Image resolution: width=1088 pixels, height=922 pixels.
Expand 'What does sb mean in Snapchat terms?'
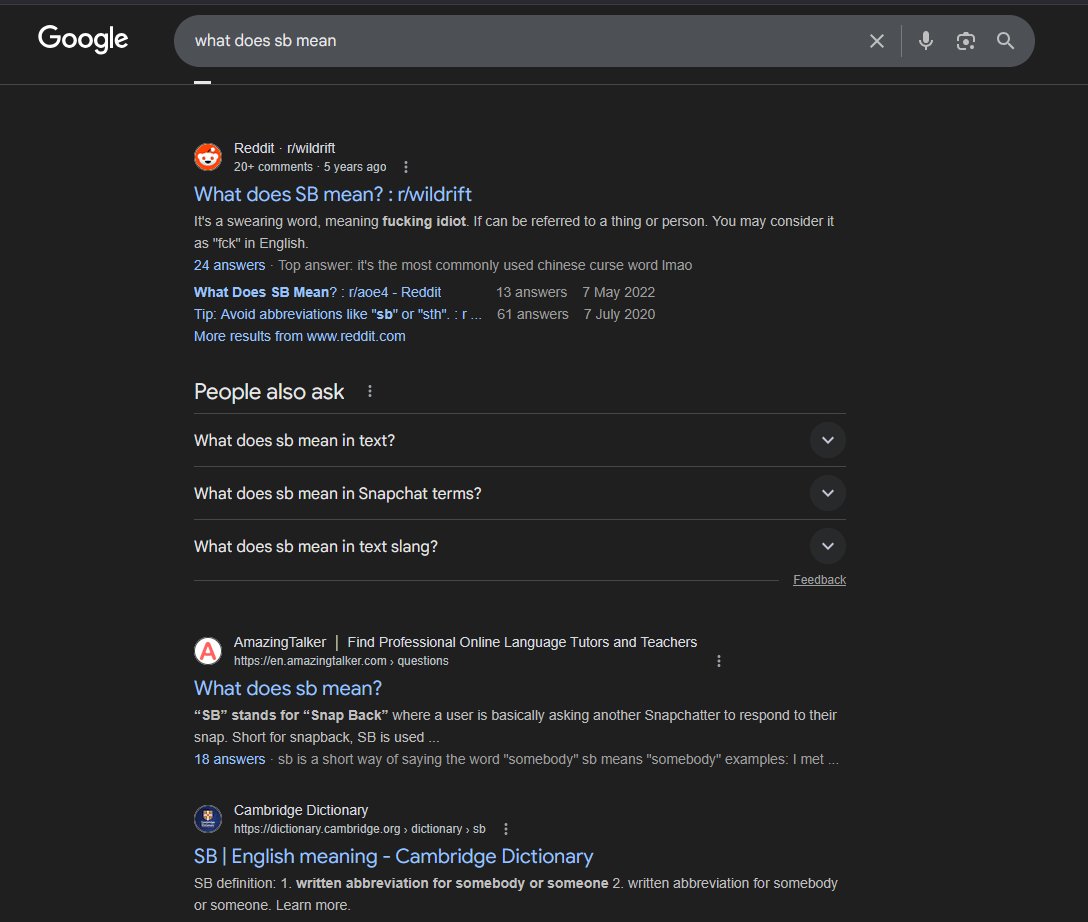[828, 493]
